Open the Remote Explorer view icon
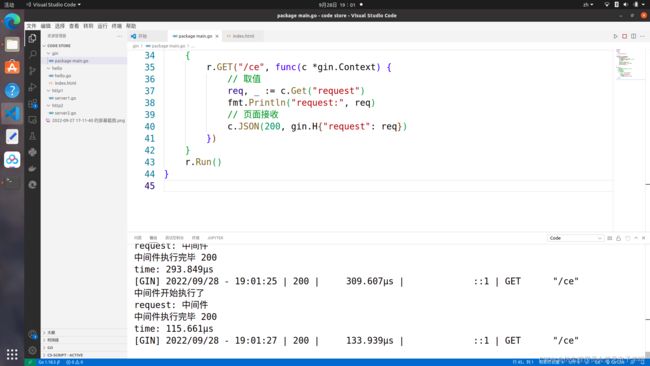Screen dimensions: 650x366 coord(32,120)
